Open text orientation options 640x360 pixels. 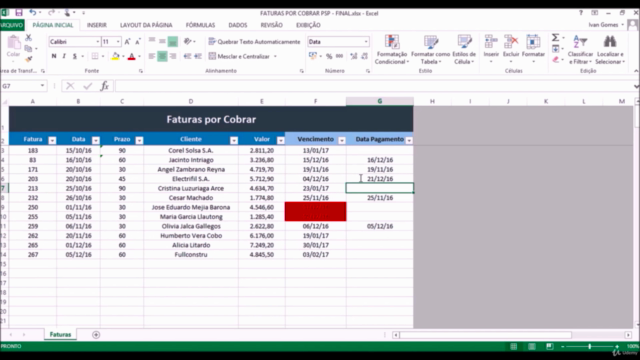(x=188, y=41)
